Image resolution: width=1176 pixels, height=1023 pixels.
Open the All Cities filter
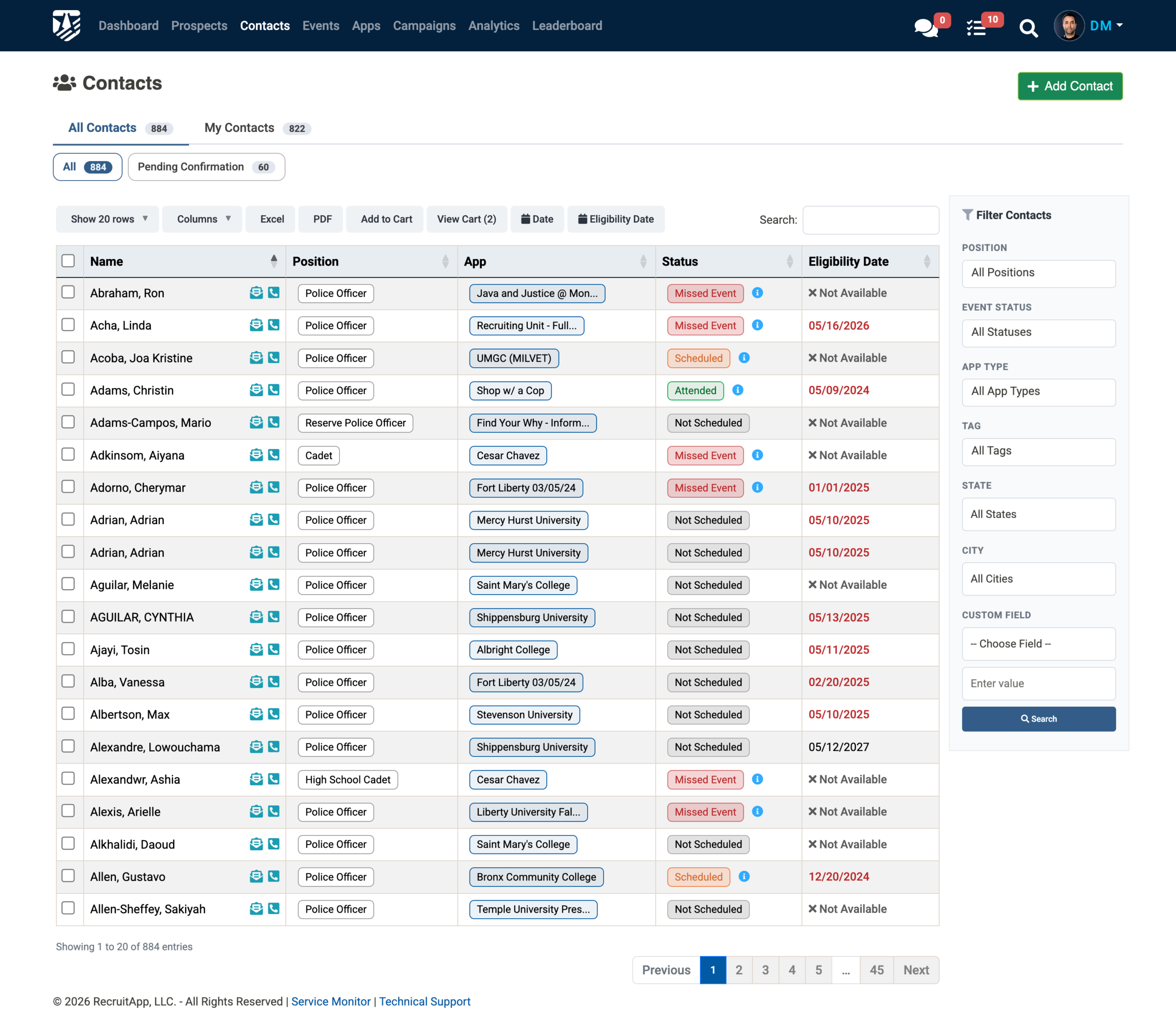pos(1039,579)
